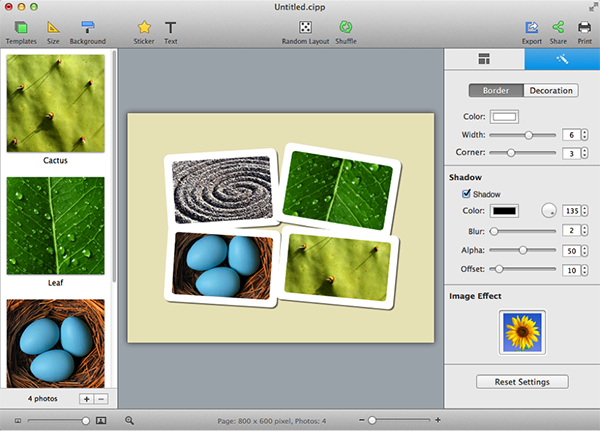The height and width of the screenshot is (431, 600).
Task: Open the Templates tool
Action: tap(20, 28)
